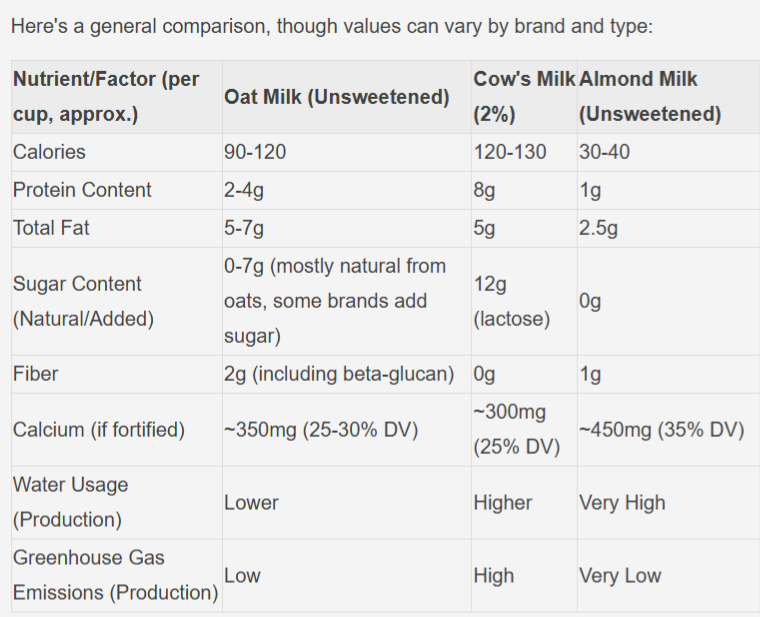Select the Calories row label

point(49,152)
